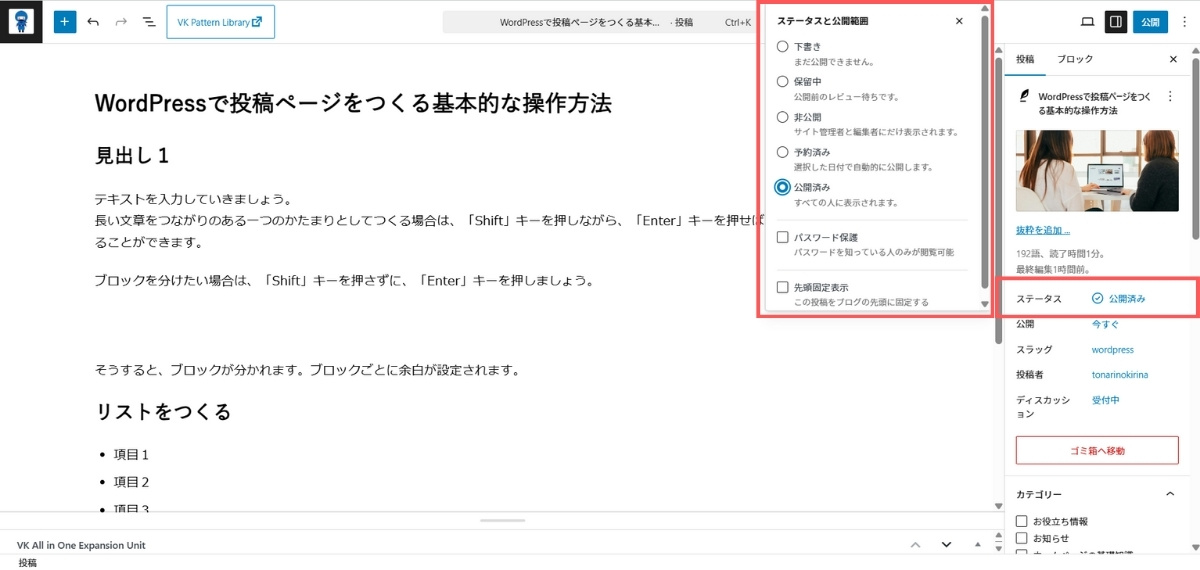Click the featured image thumbnail
1200x570 pixels.
point(1098,170)
